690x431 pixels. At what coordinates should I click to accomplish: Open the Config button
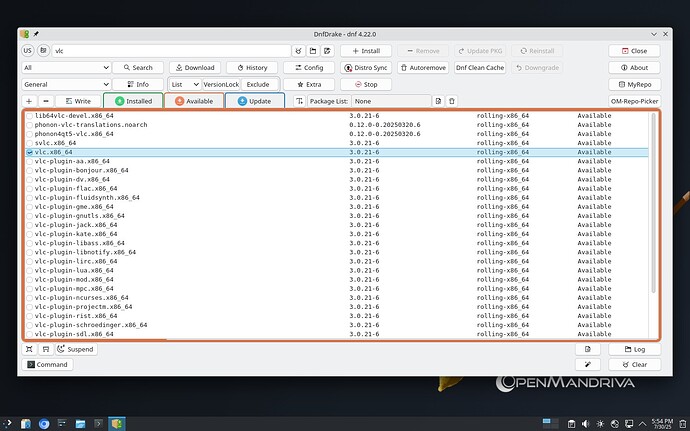coord(309,68)
